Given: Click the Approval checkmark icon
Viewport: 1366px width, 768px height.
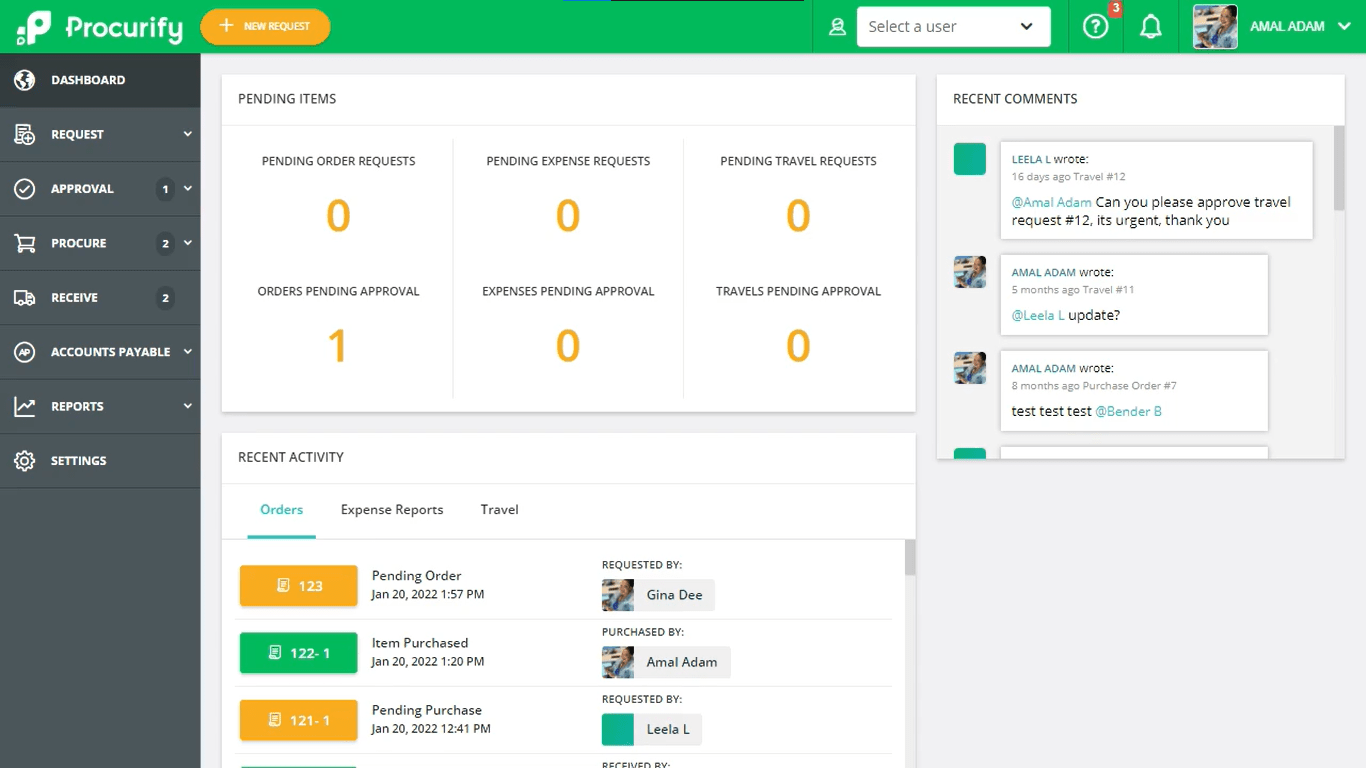Looking at the screenshot, I should [x=25, y=189].
